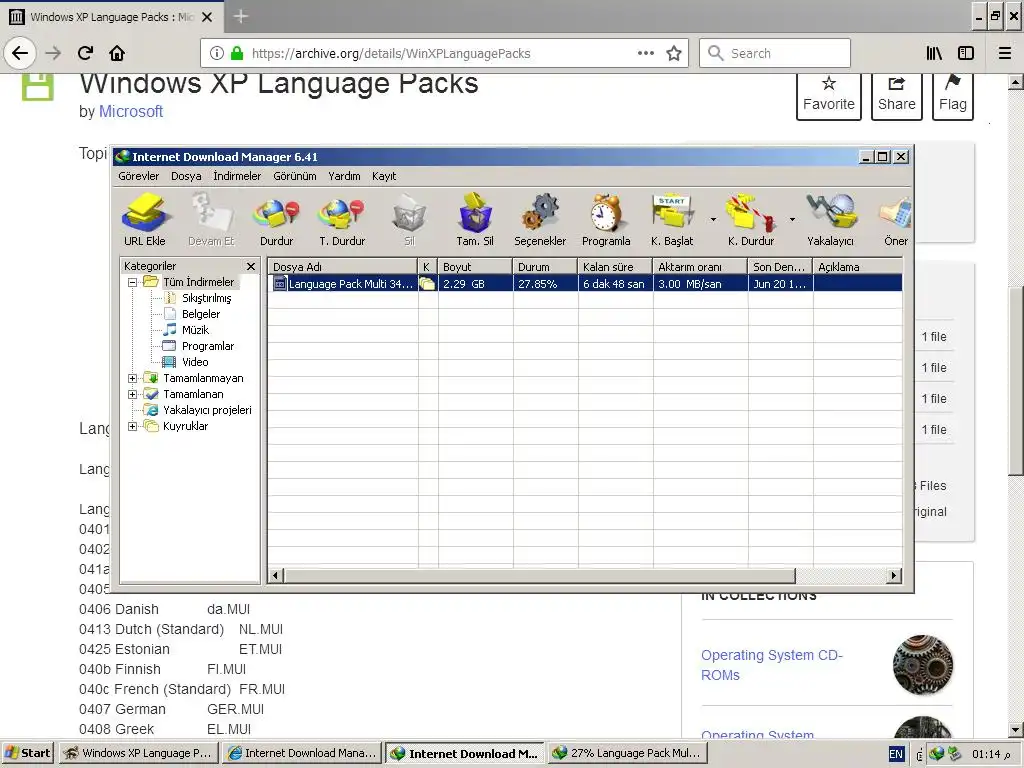The image size is (1024, 768).
Task: Open the Operating System CD-ROMs link
Action: 772,665
